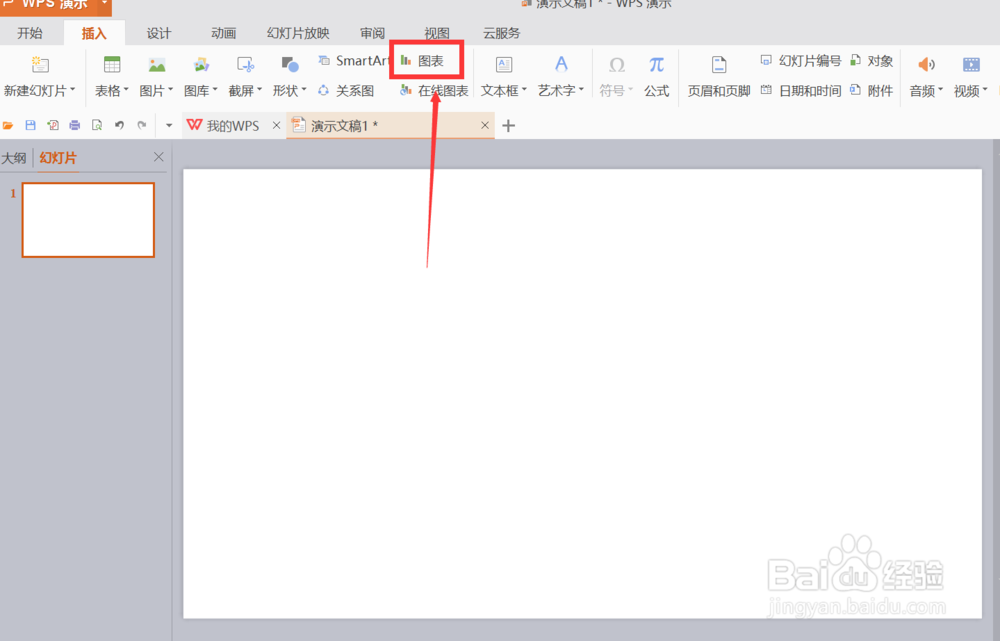The height and width of the screenshot is (641, 1000).
Task: Expand the 形状 dropdown arrow
Action: tap(304, 90)
